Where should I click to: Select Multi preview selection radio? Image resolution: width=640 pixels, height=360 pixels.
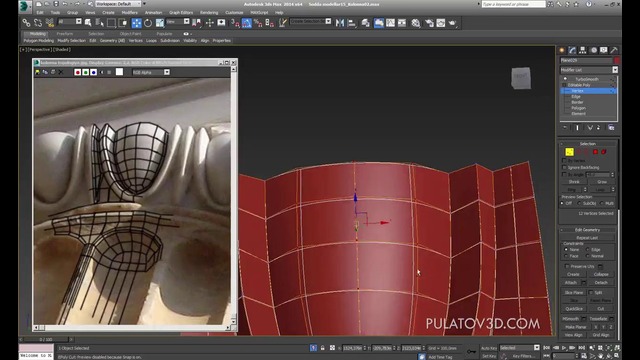point(602,203)
